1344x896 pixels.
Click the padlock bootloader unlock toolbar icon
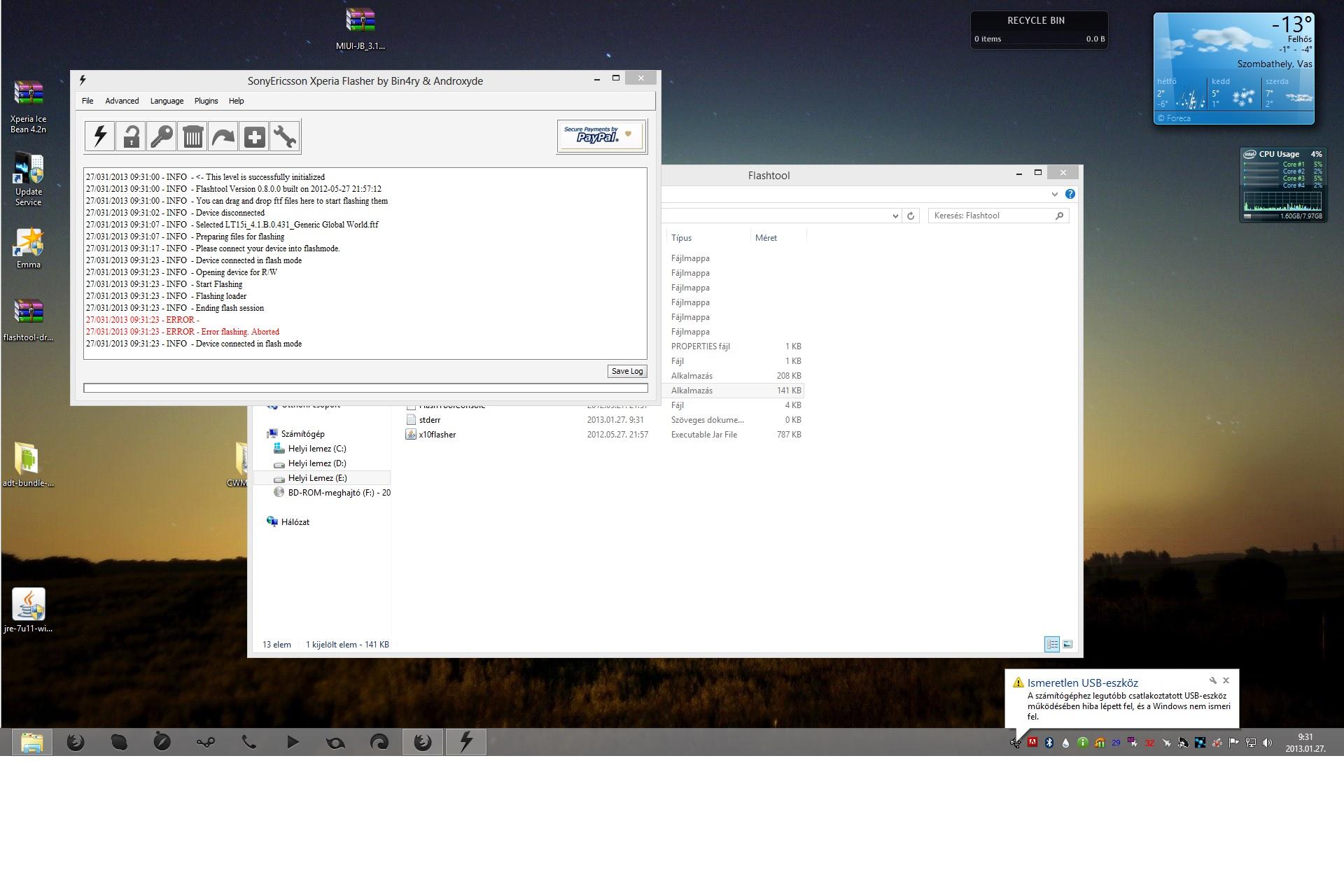coord(131,136)
